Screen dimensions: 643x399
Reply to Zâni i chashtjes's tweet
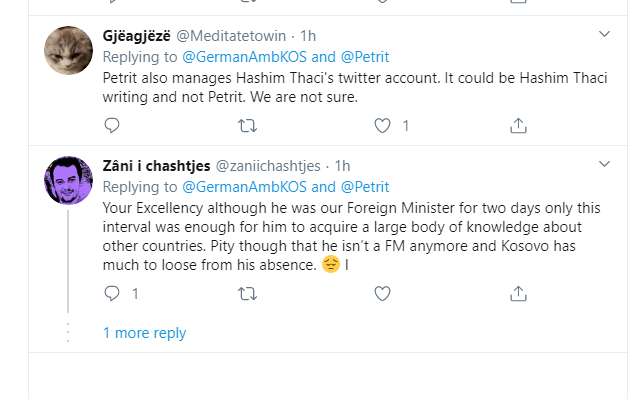(112, 294)
